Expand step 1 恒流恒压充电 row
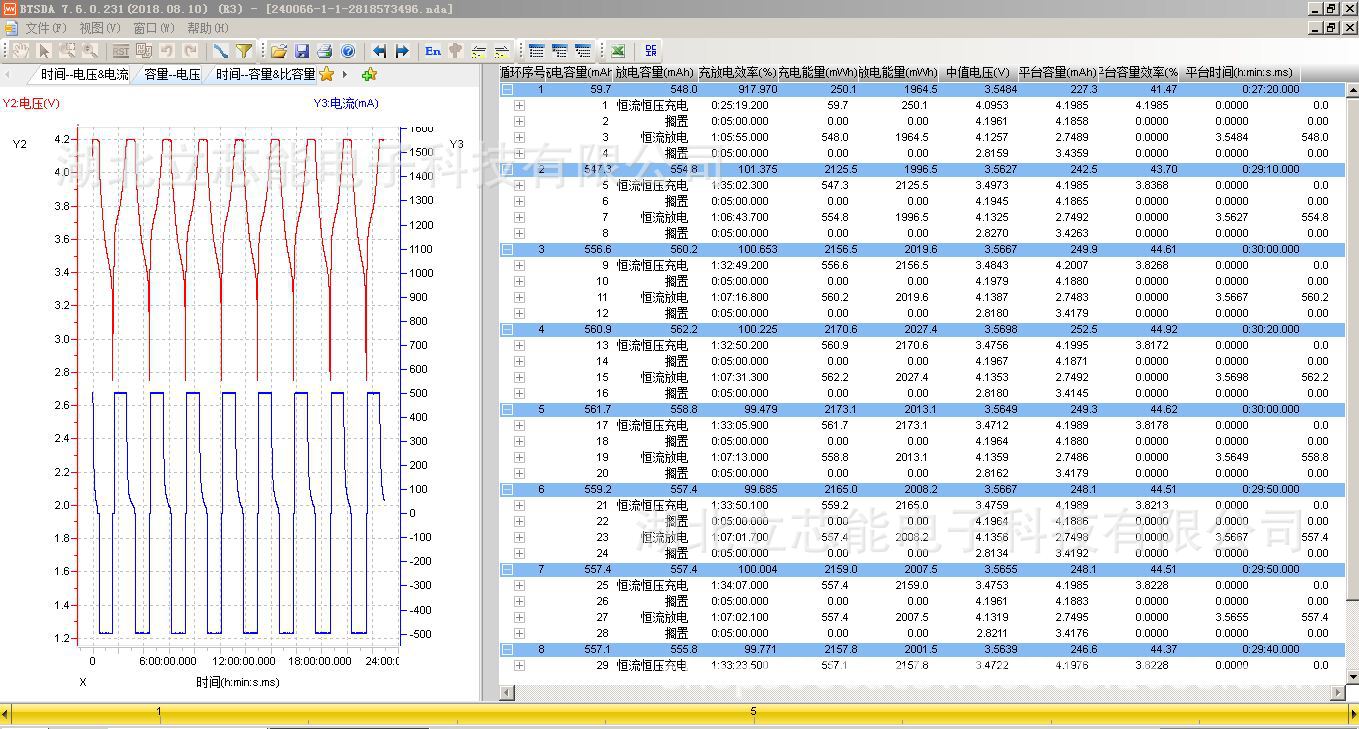1359x729 pixels. tap(519, 105)
